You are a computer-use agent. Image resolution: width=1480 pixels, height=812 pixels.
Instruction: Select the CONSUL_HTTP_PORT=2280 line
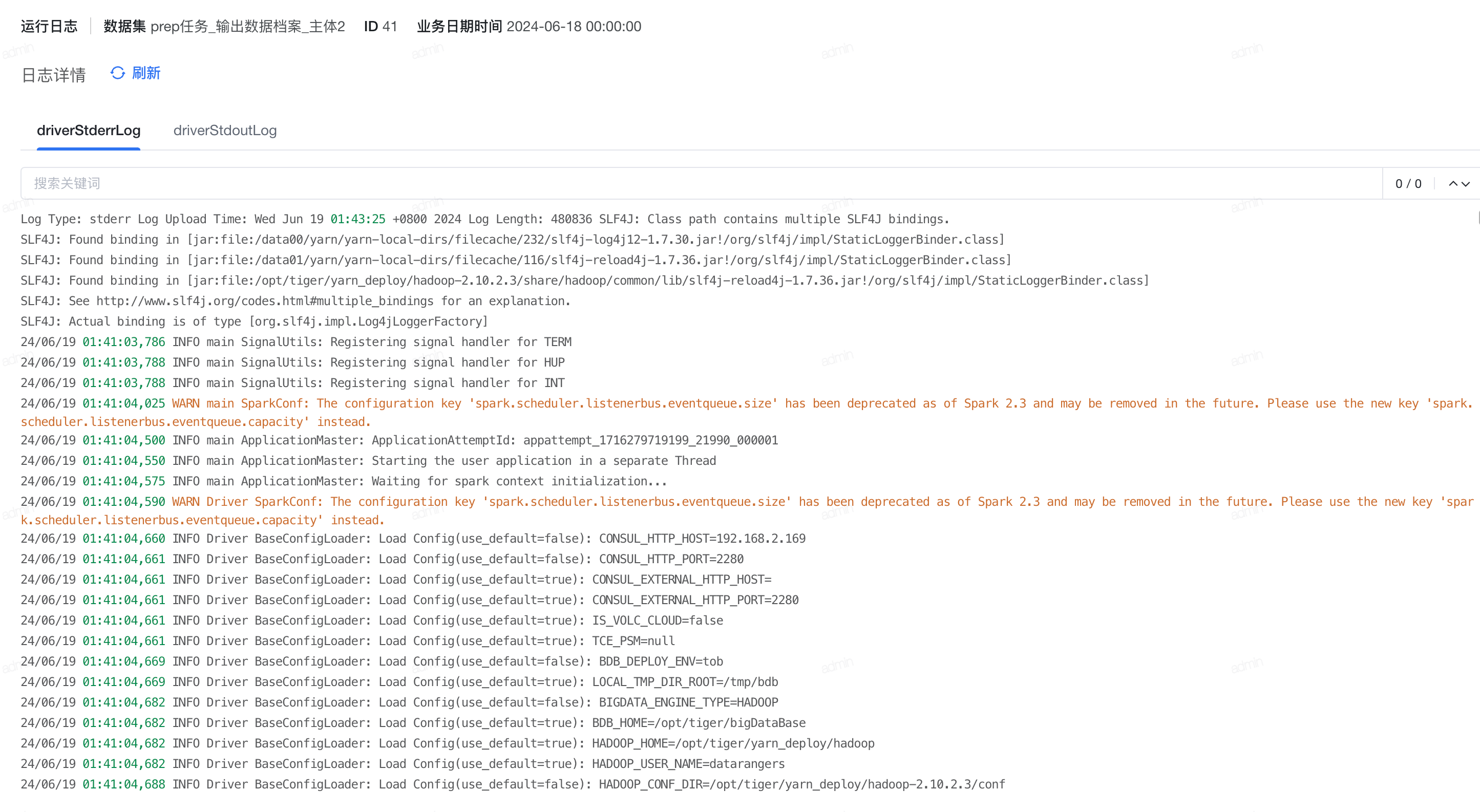point(382,559)
